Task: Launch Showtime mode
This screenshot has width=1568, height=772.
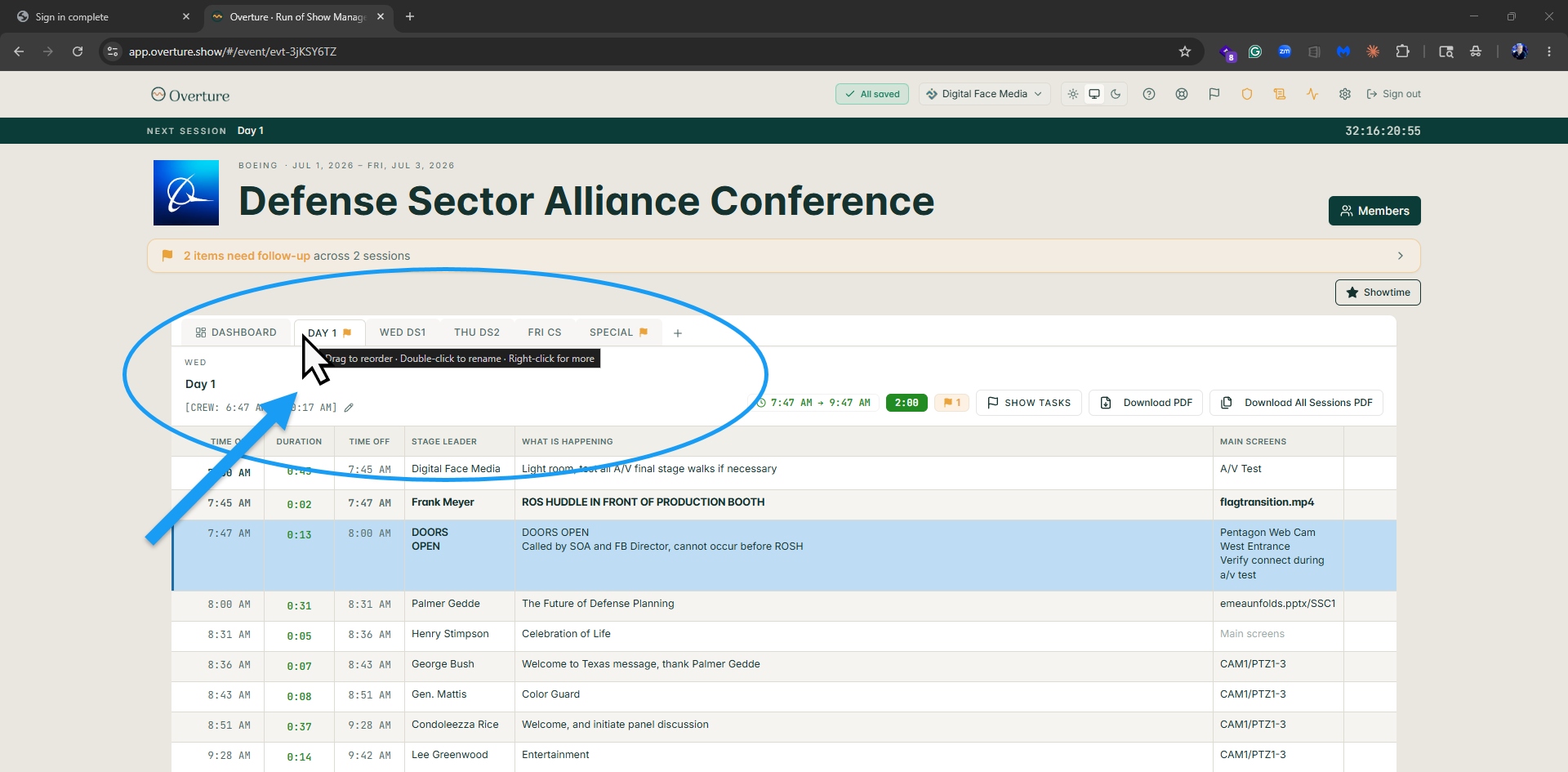Action: [1378, 292]
